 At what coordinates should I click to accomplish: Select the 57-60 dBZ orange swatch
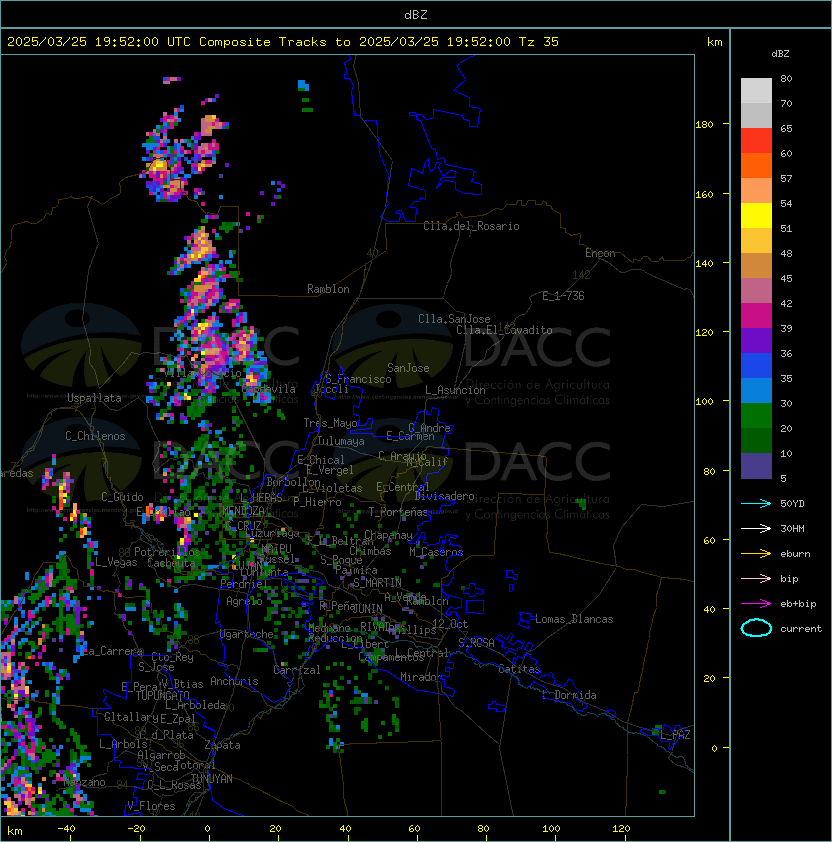[756, 165]
